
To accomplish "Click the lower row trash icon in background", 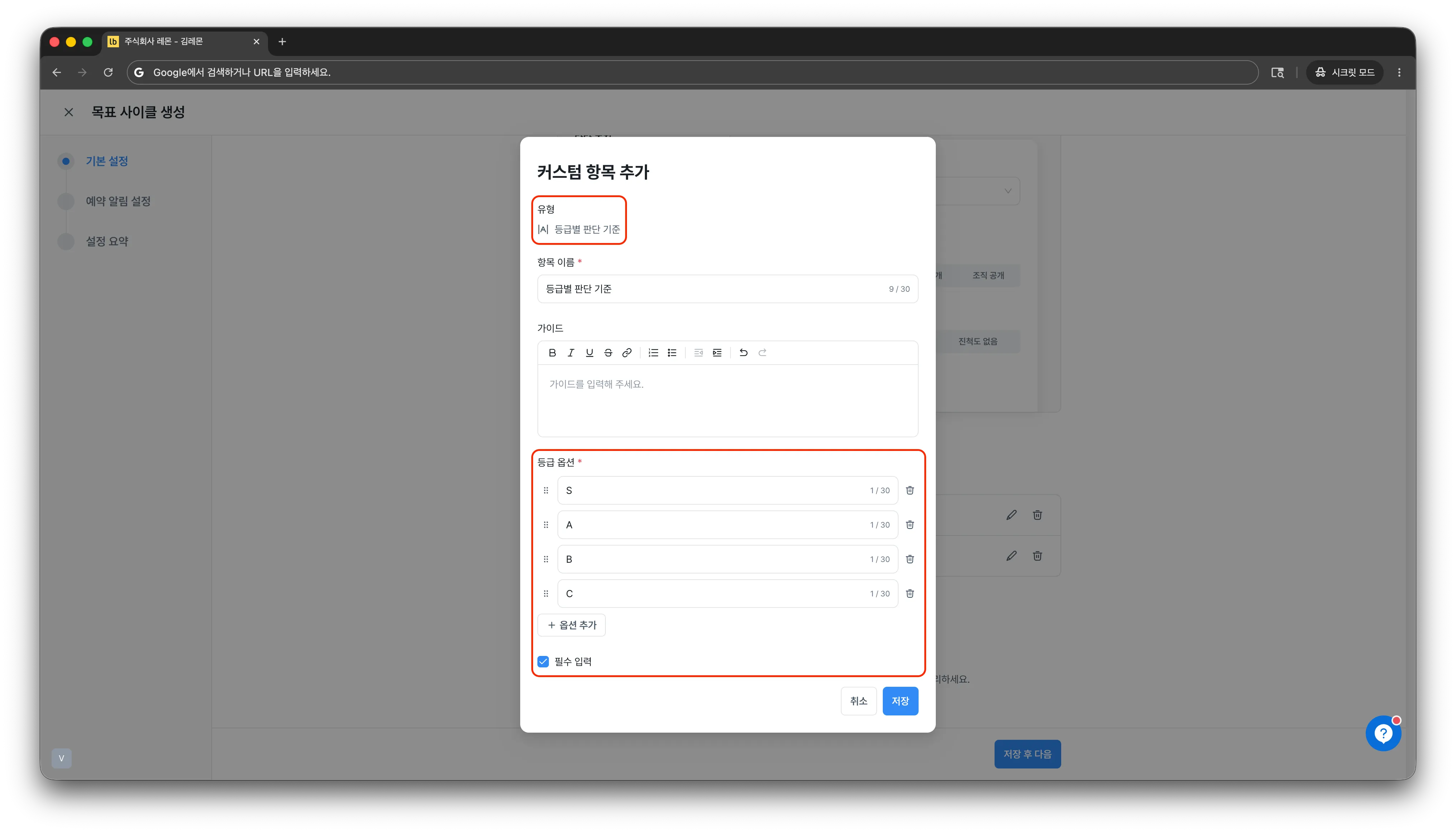I will pyautogui.click(x=1037, y=556).
